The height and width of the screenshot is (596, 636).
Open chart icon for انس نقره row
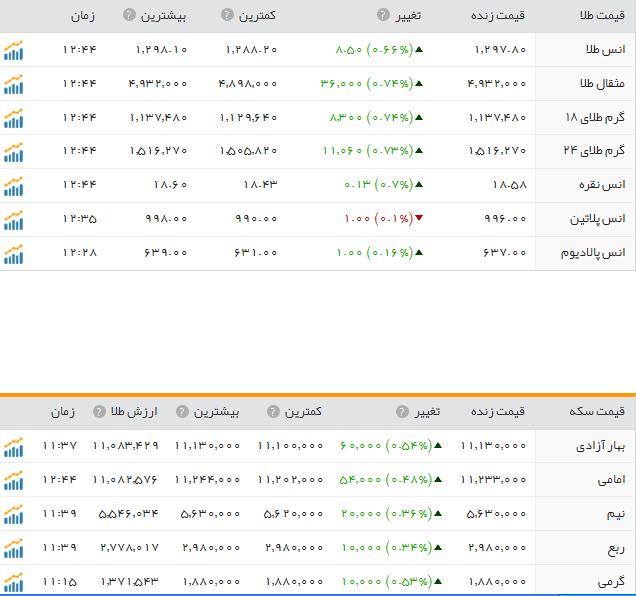[13, 186]
